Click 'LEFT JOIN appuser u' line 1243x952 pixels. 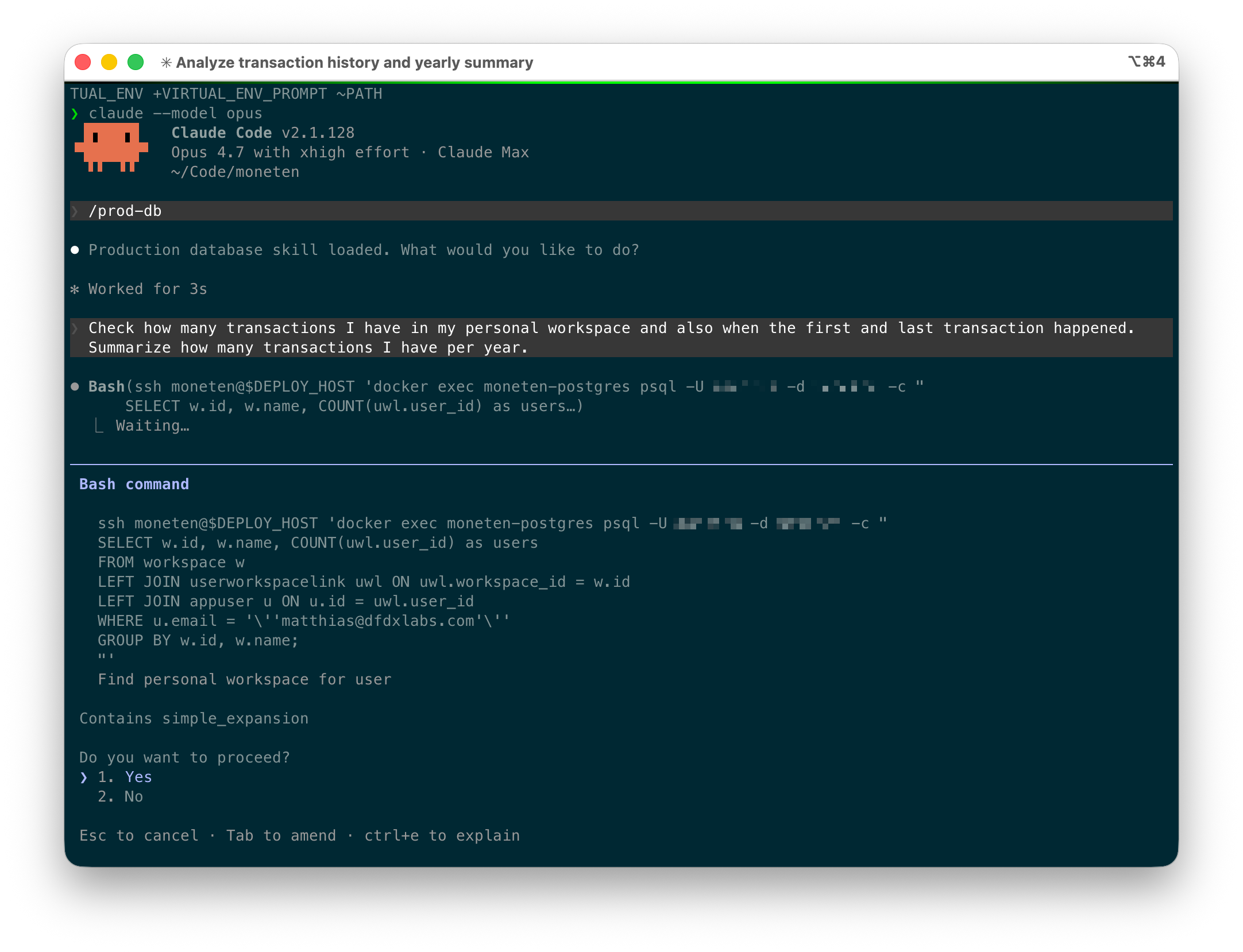[285, 601]
